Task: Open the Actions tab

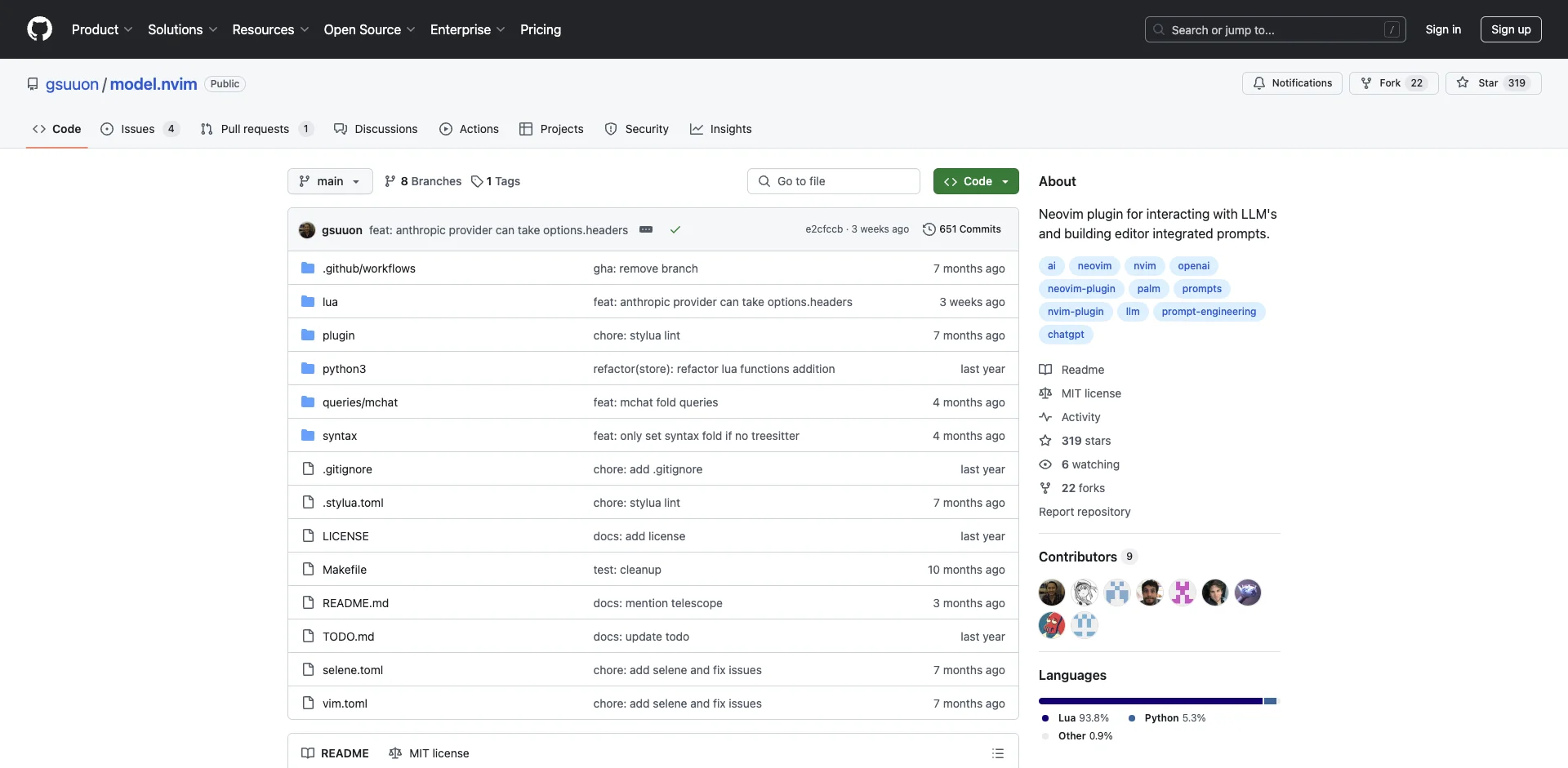Action: 469,129
